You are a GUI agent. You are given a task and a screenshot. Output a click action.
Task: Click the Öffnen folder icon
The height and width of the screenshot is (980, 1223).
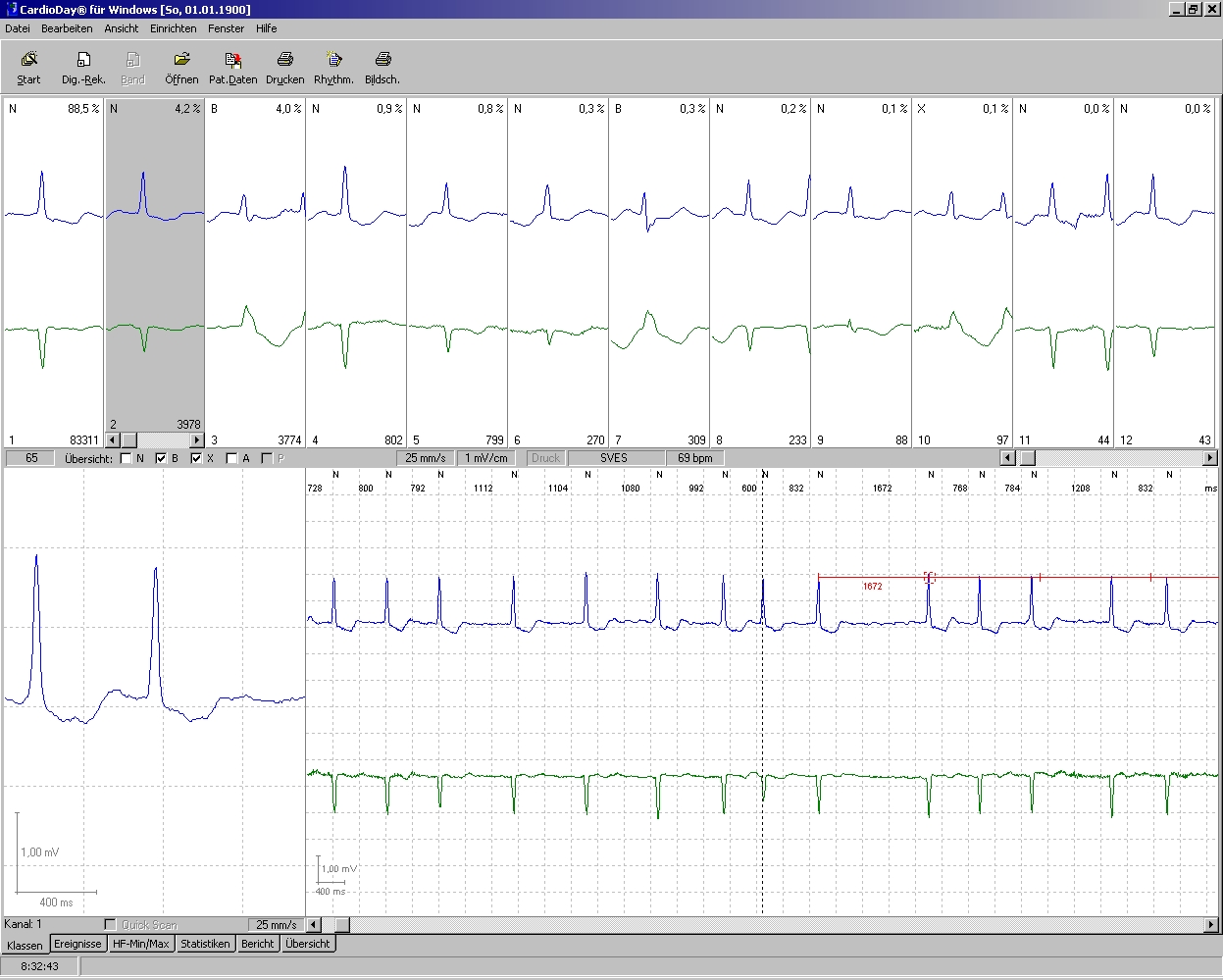click(181, 60)
